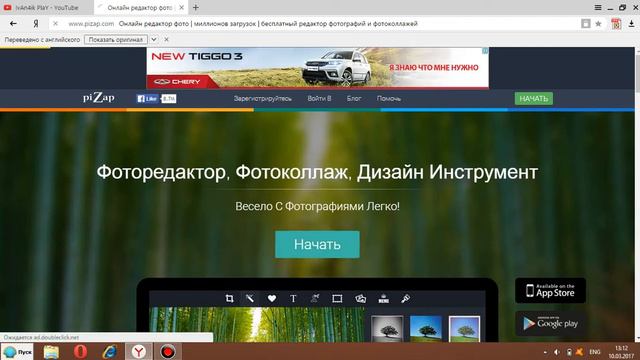Open the screen recorder taskbar icon
Image resolution: width=640 pixels, height=360 pixels.
[167, 351]
